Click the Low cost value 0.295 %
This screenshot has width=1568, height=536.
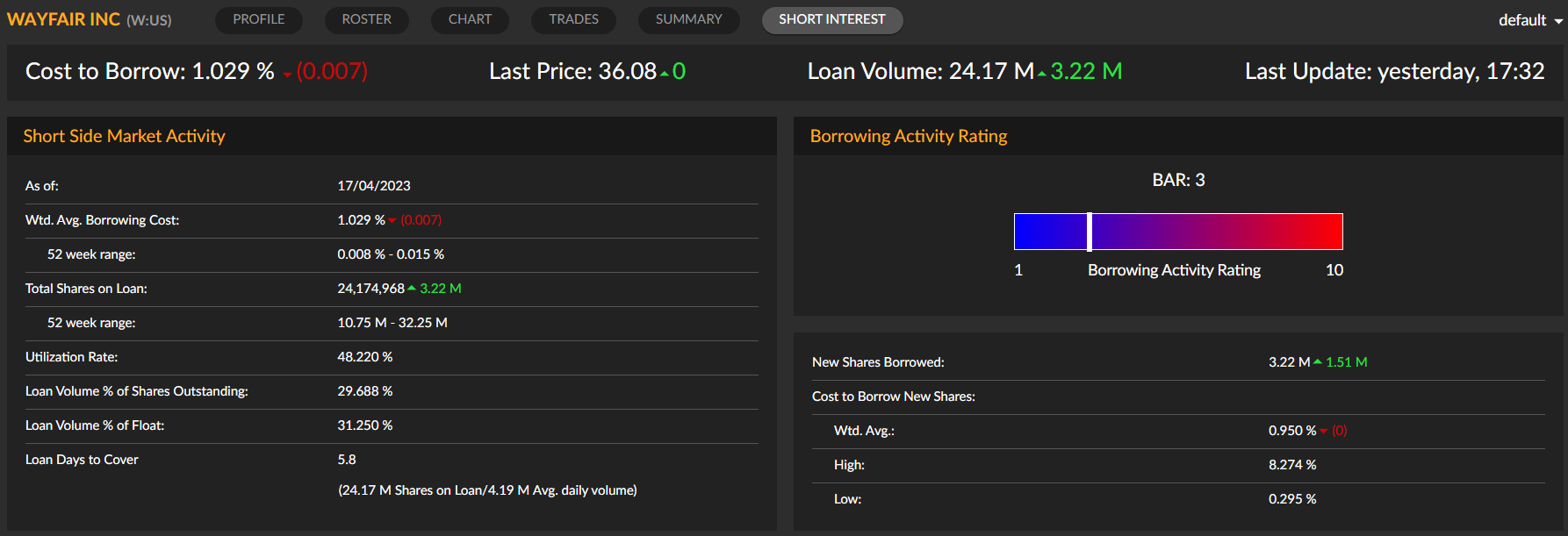(x=1292, y=499)
